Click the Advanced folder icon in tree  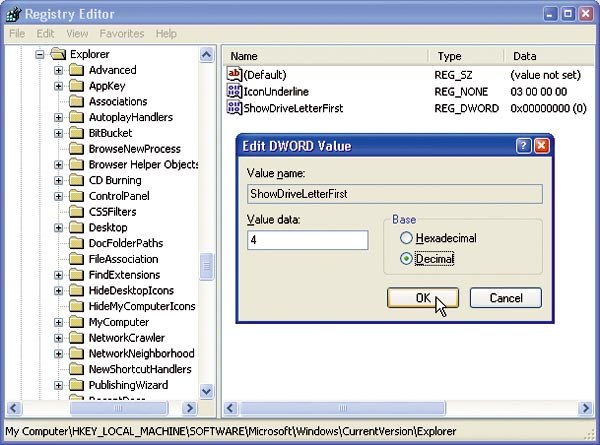76,70
